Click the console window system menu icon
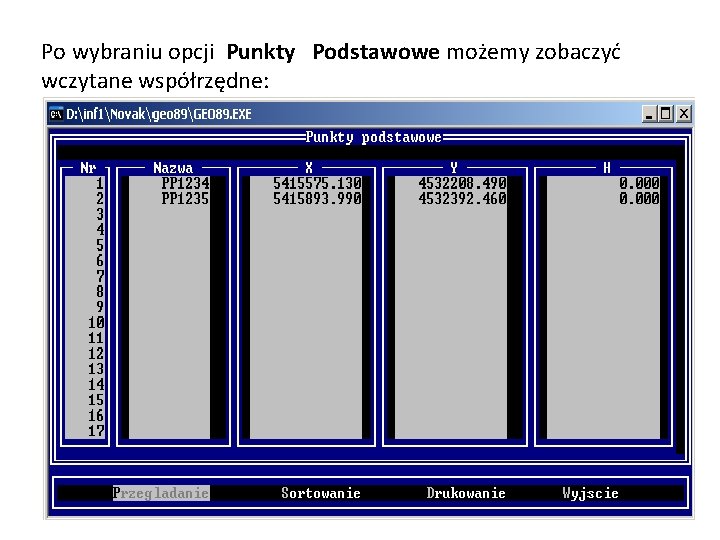 [x=56, y=114]
